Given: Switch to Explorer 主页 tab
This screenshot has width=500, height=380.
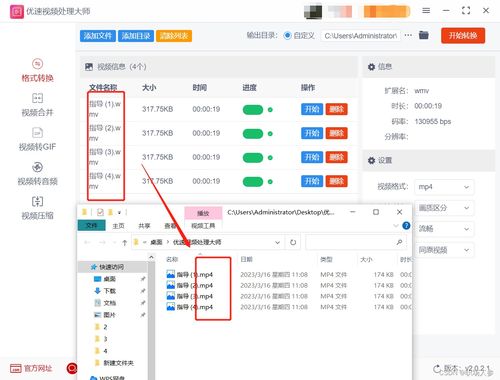Looking at the screenshot, I should pyautogui.click(x=118, y=226).
